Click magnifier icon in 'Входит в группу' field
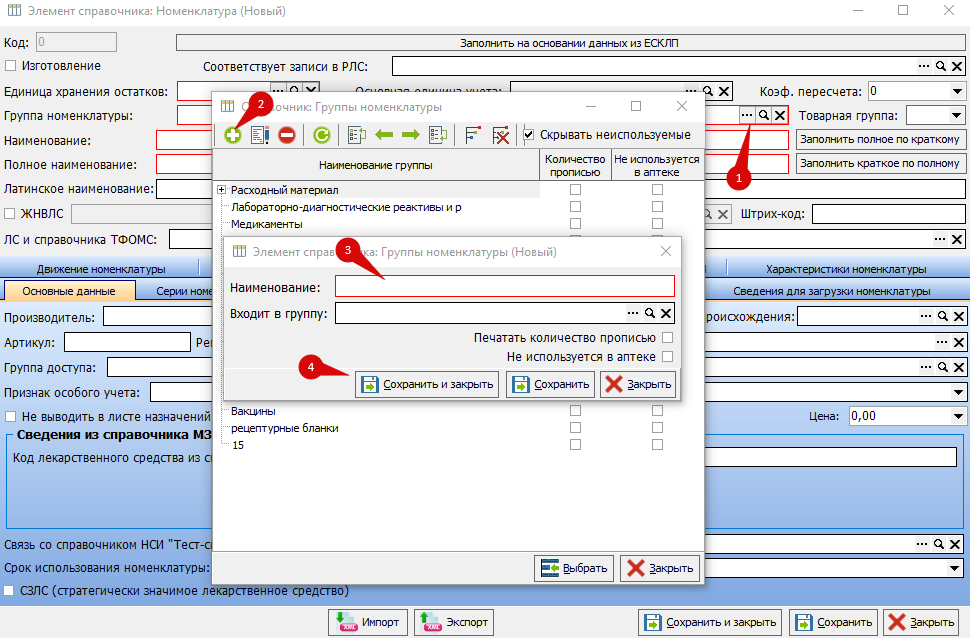This screenshot has width=970, height=638. coord(649,314)
